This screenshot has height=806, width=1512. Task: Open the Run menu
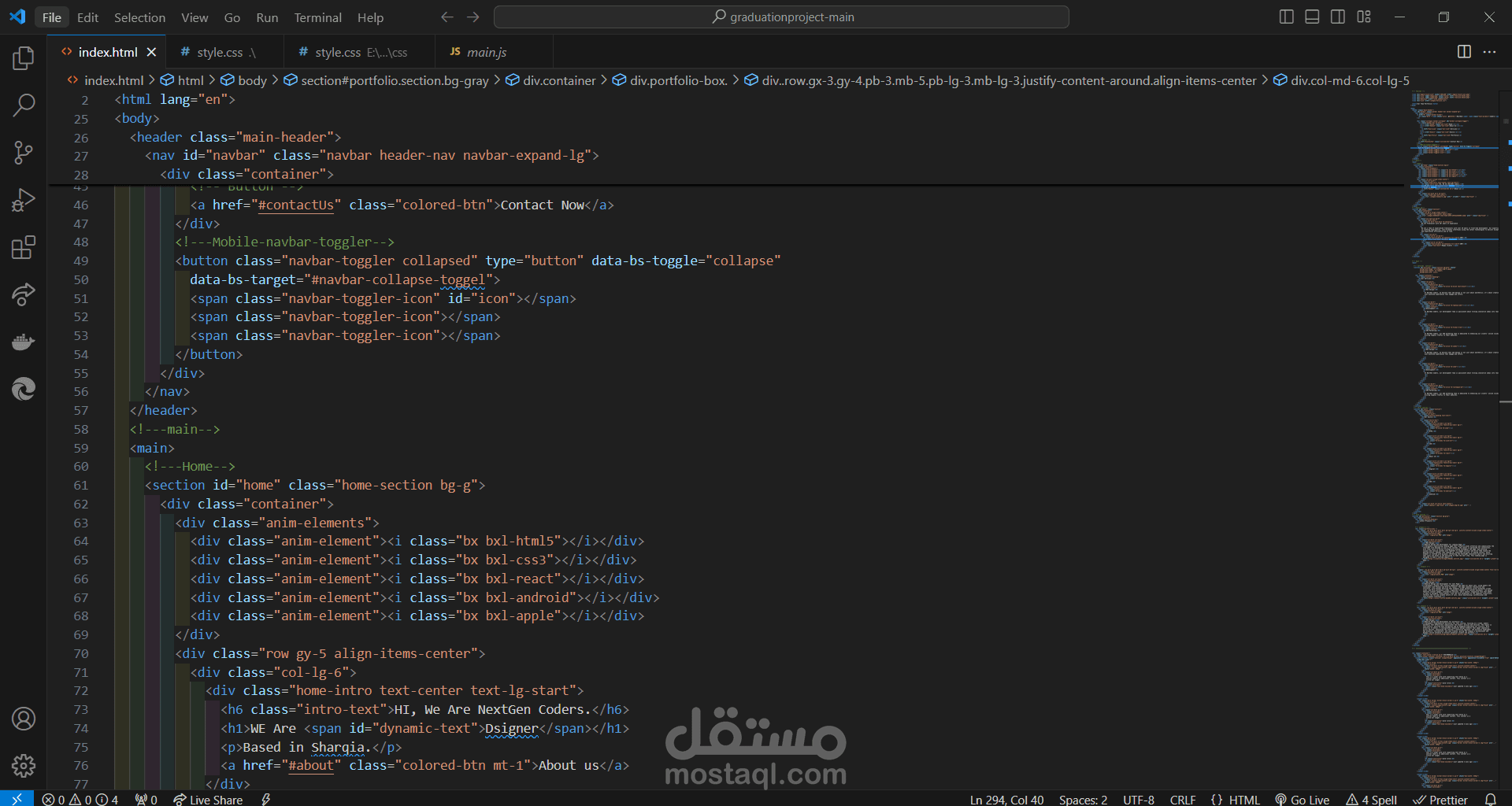267,17
